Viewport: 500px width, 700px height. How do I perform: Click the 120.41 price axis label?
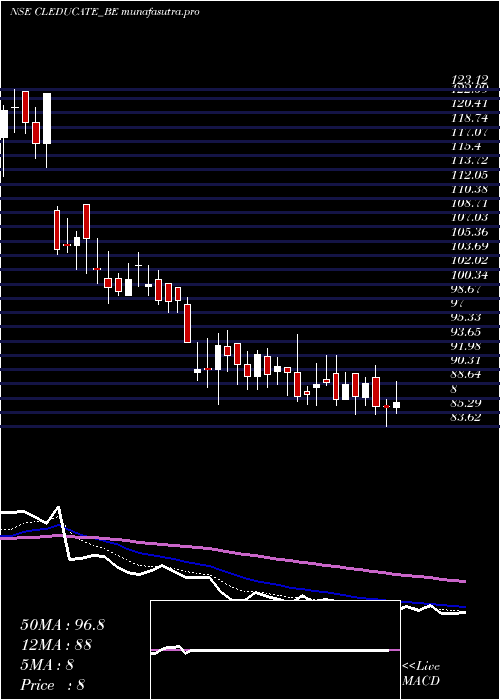coord(469,104)
